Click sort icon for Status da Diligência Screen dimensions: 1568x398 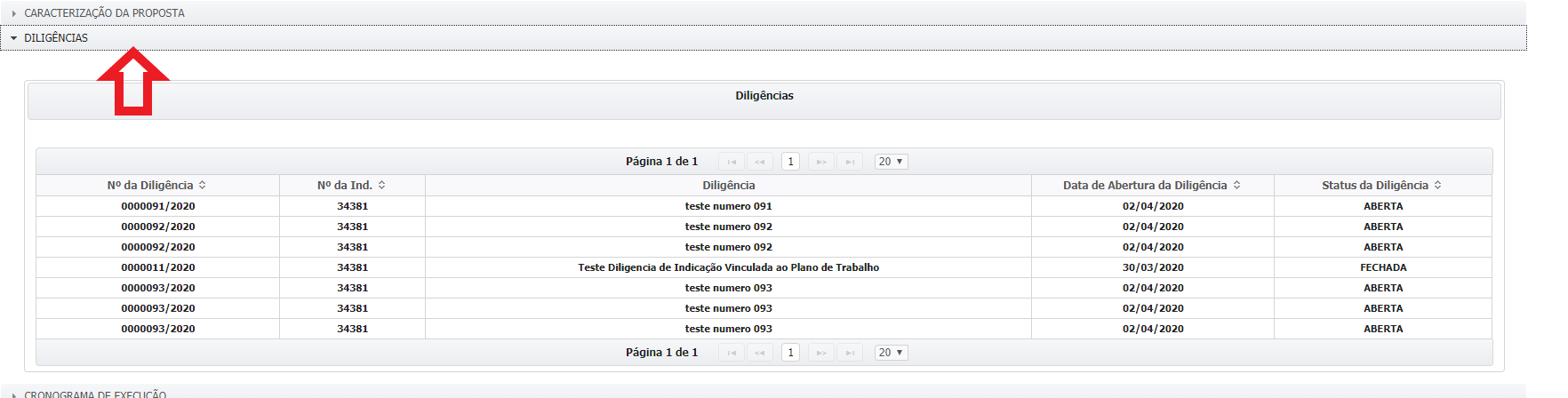(1437, 185)
